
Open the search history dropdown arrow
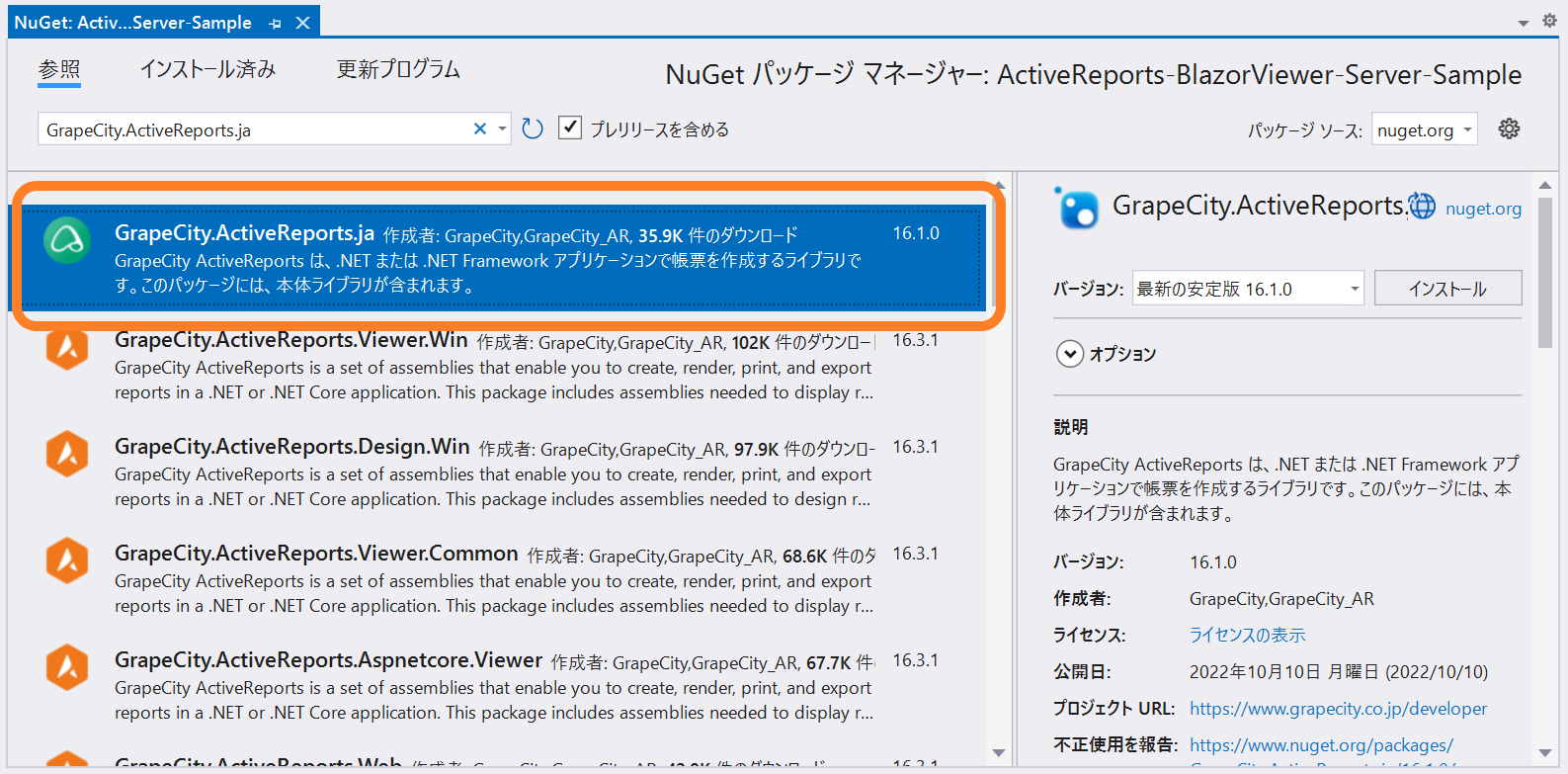[x=502, y=129]
